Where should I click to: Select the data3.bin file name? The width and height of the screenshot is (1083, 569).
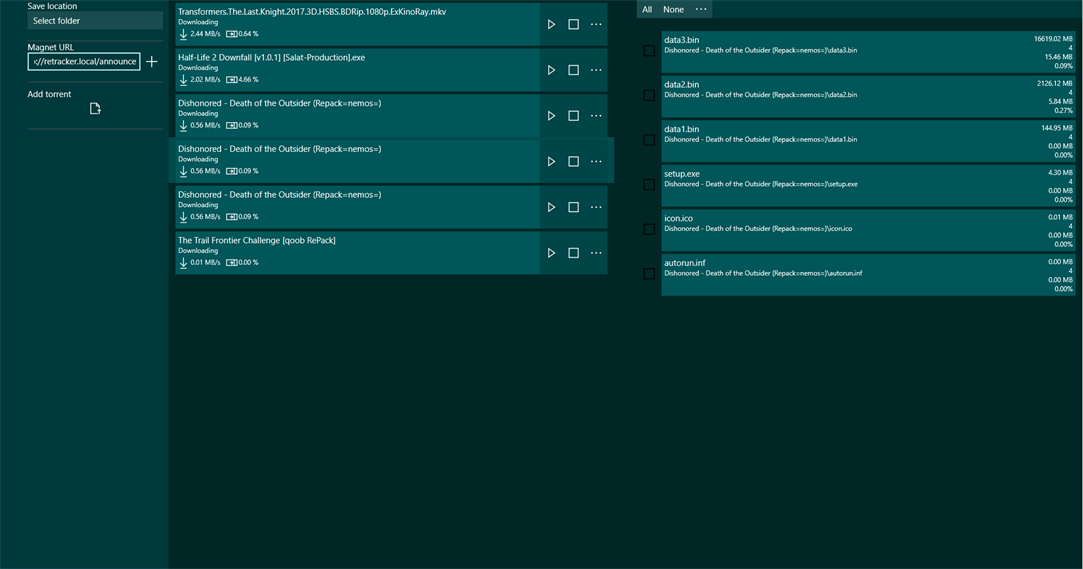[x=682, y=40]
